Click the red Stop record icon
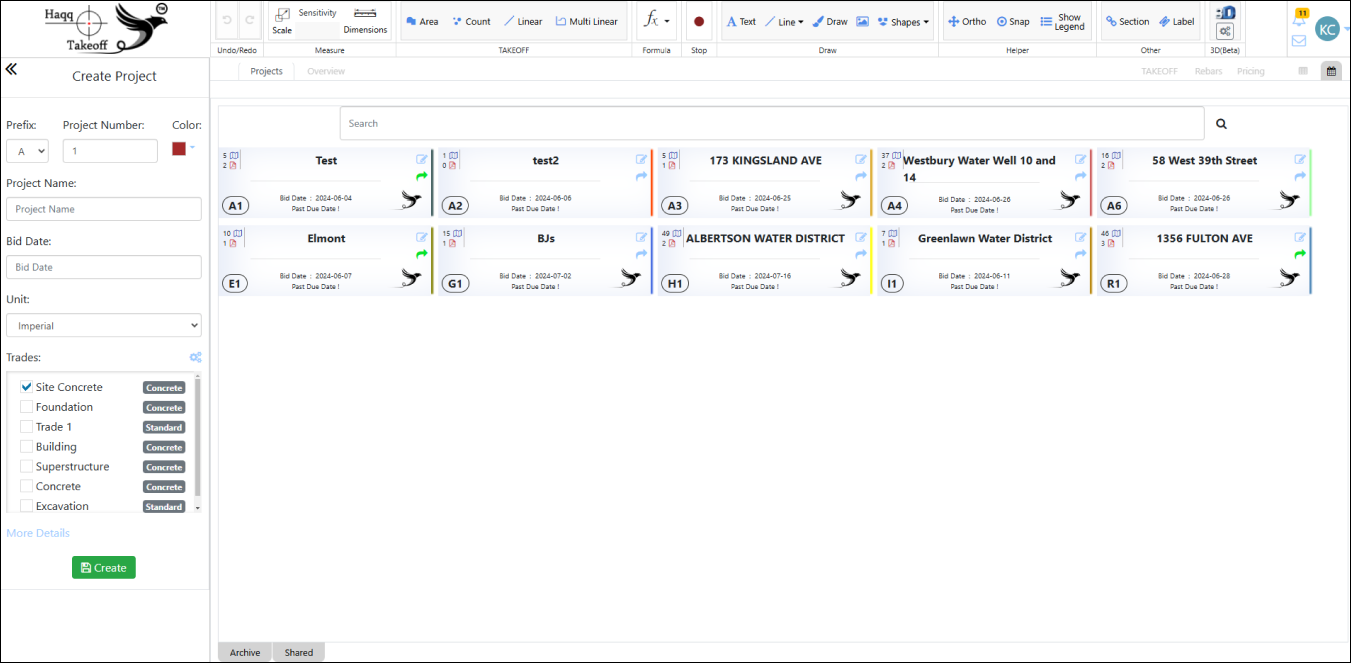Viewport: 1351px width, 663px height. click(699, 21)
